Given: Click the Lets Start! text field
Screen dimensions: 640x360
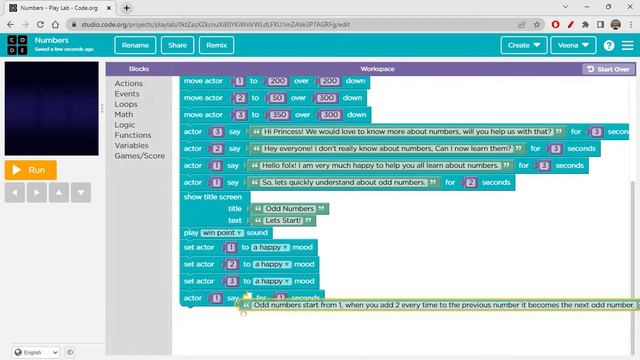Looking at the screenshot, I should tap(283, 220).
